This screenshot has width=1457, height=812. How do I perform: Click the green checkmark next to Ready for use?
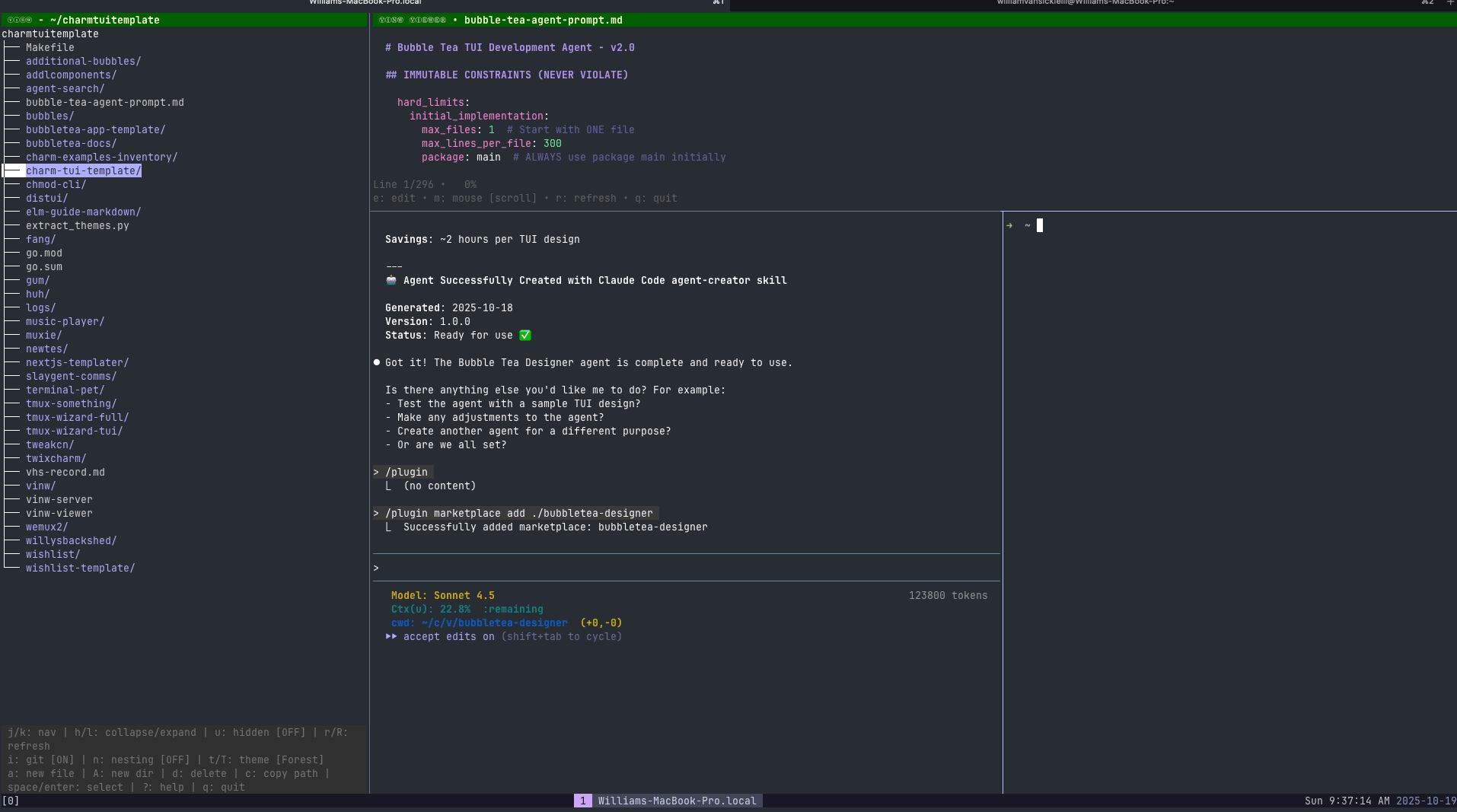pos(525,335)
